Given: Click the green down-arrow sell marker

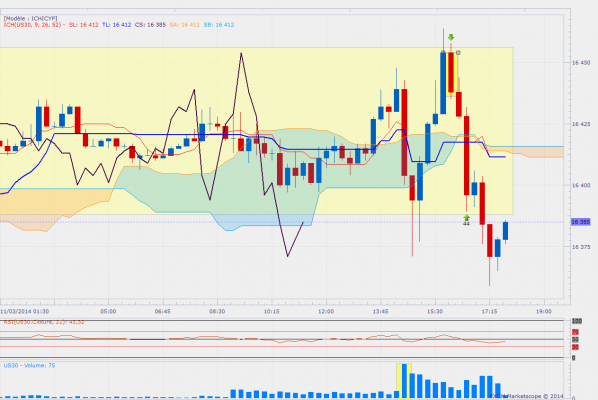Looking at the screenshot, I should point(451,37).
